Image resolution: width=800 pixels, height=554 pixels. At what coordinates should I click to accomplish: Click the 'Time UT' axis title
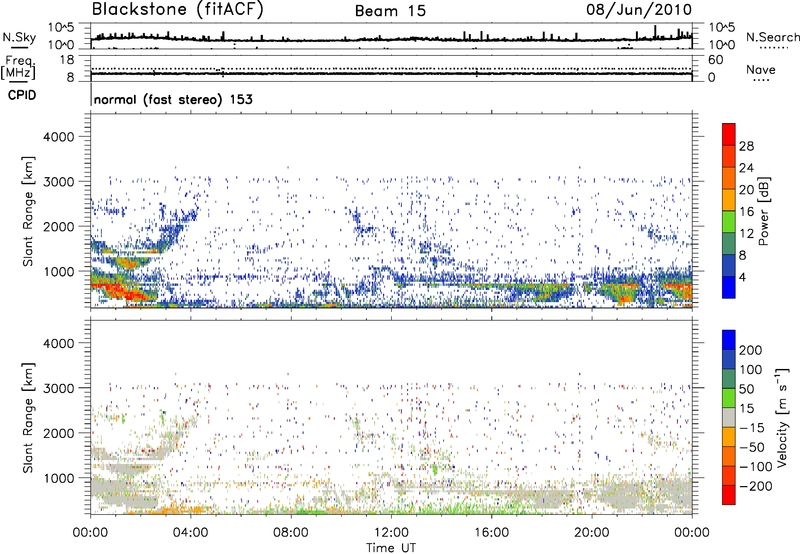(x=391, y=548)
